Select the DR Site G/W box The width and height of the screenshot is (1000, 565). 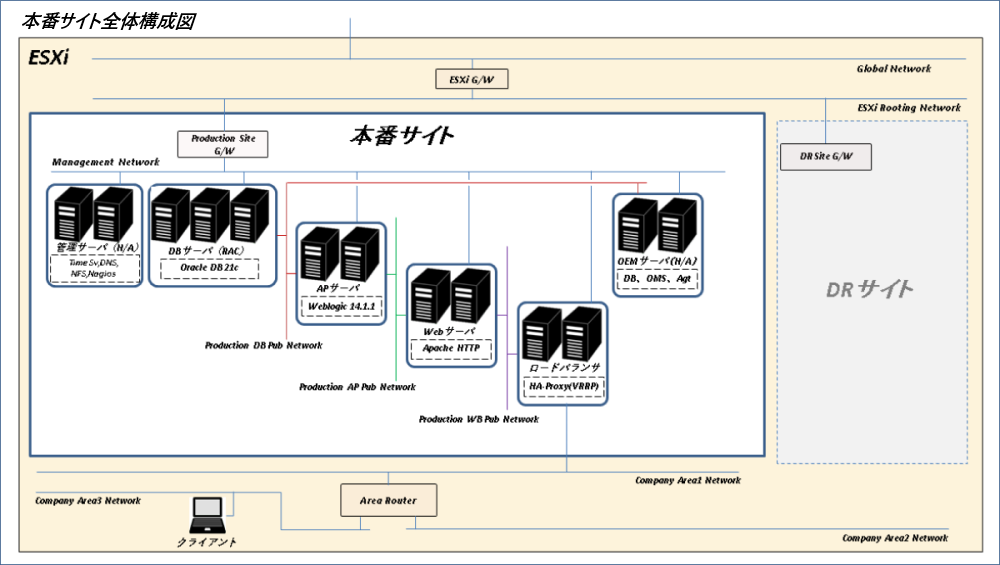tap(826, 157)
